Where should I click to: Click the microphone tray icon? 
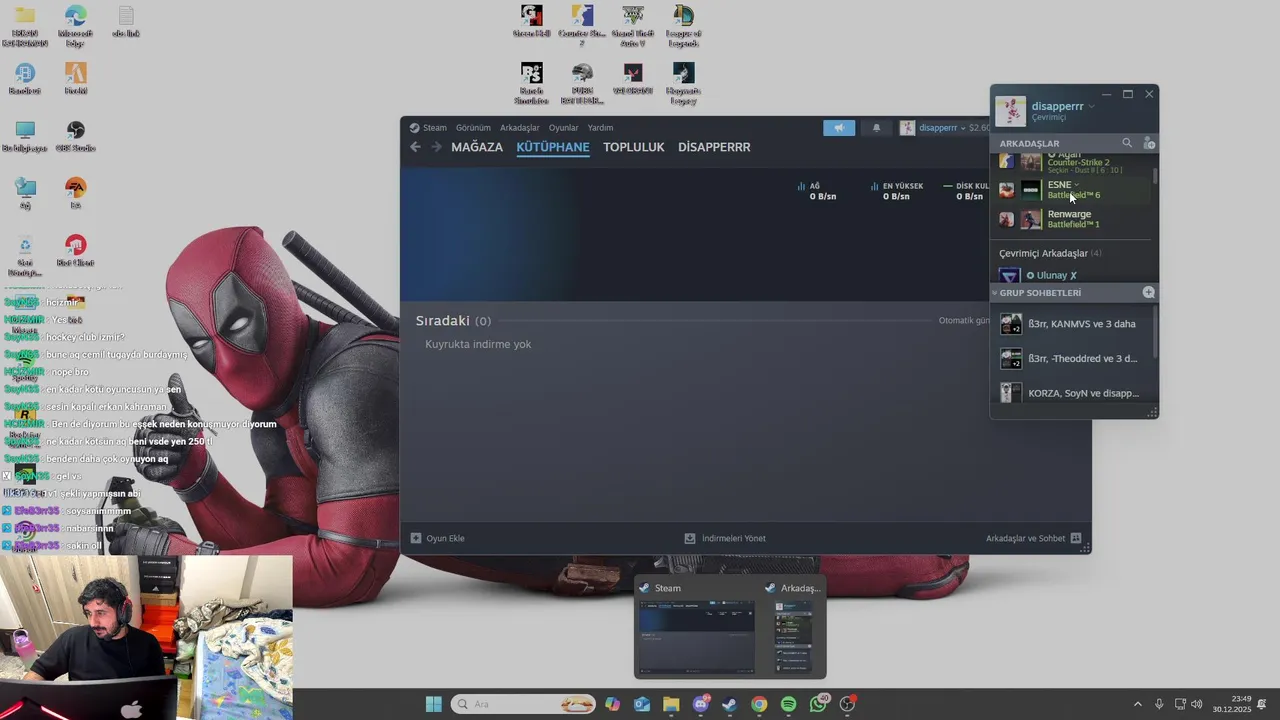pyautogui.click(x=1159, y=704)
